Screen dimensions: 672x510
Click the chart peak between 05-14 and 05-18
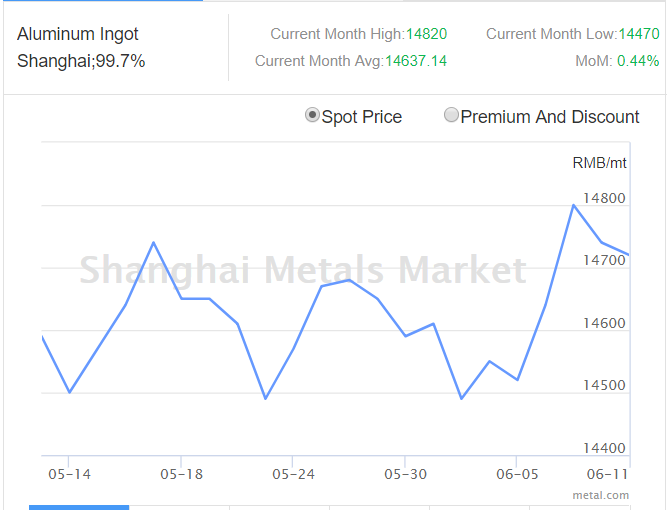coord(153,242)
